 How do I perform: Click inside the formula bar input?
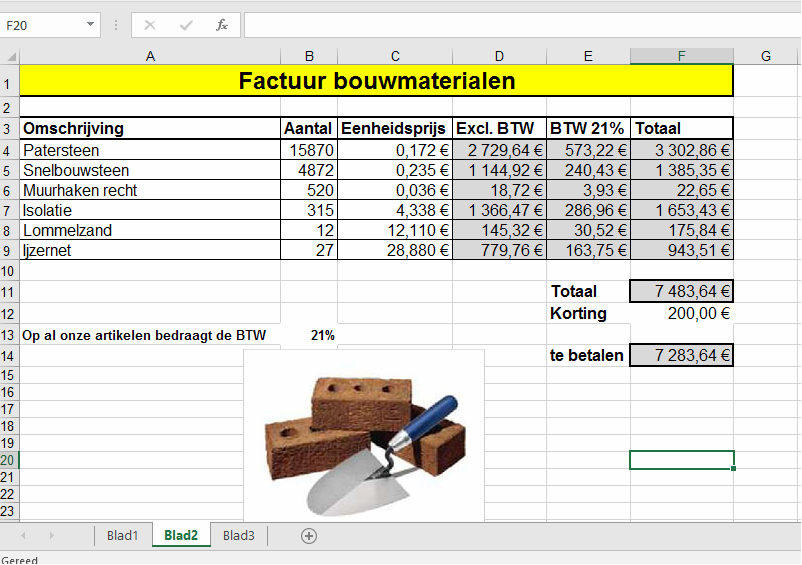[x=520, y=25]
